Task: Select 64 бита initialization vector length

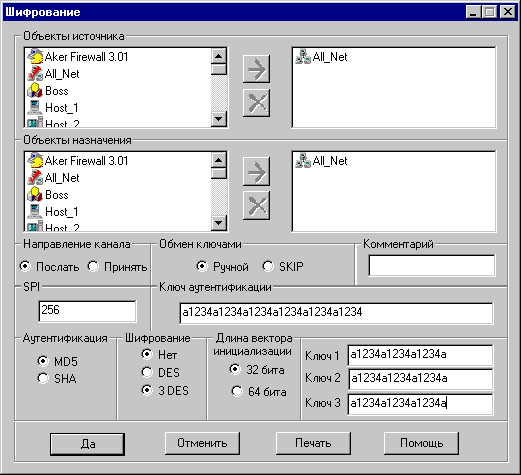Action: coord(259,391)
